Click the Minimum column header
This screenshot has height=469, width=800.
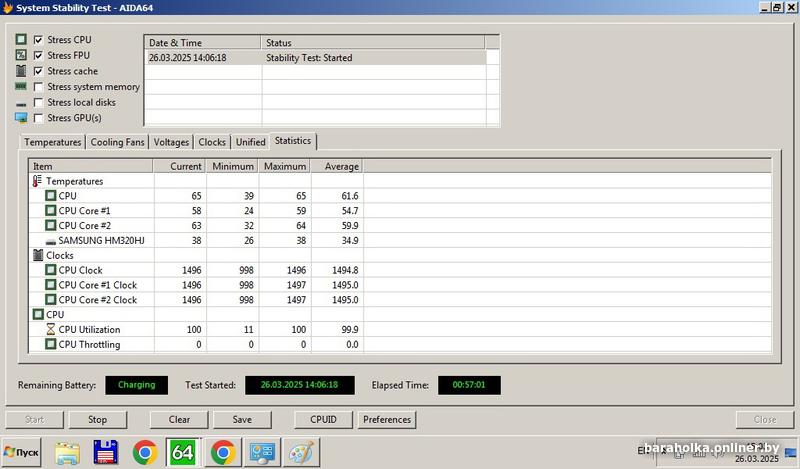click(232, 166)
